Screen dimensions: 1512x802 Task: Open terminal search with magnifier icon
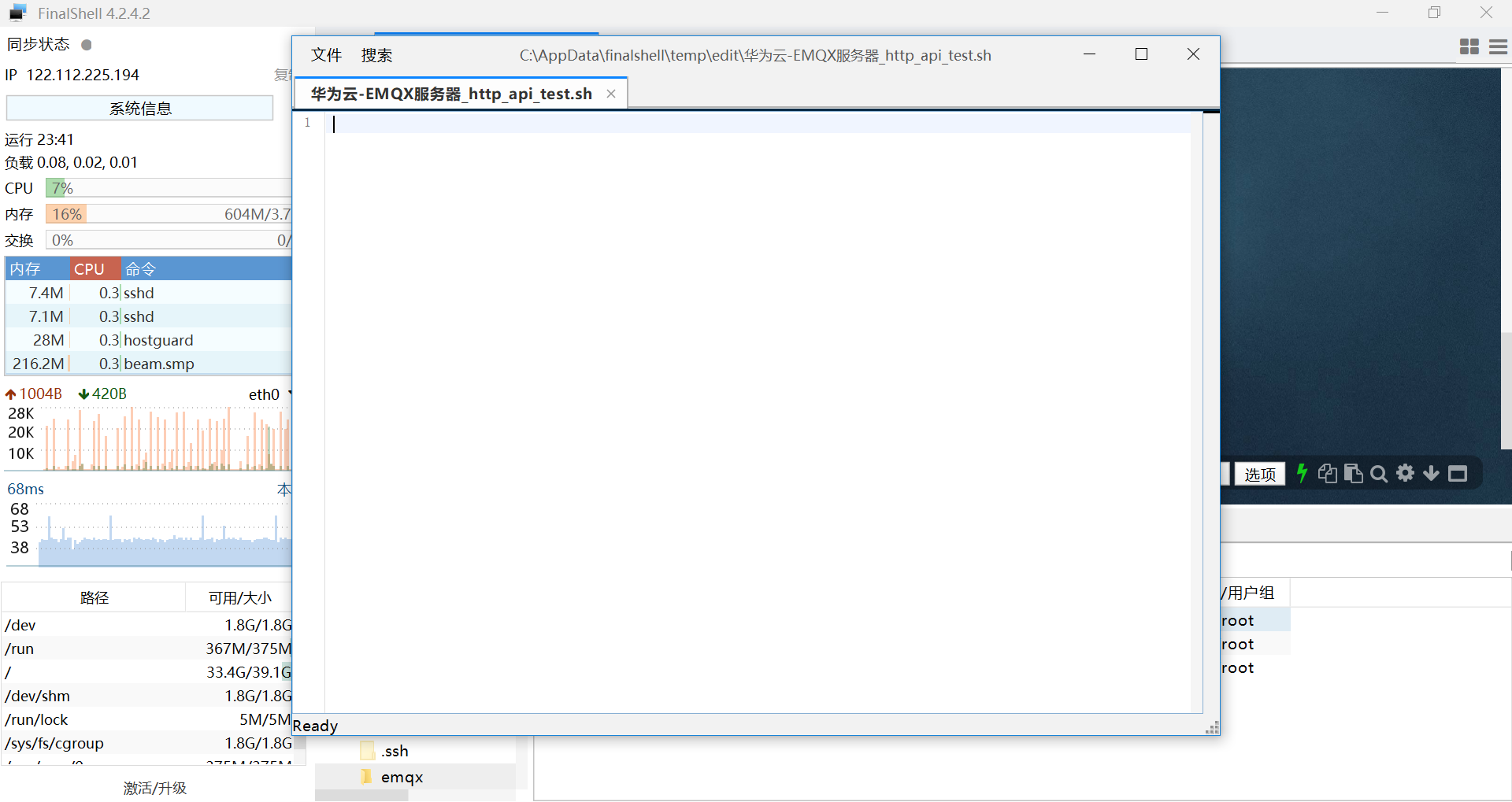[x=1379, y=474]
